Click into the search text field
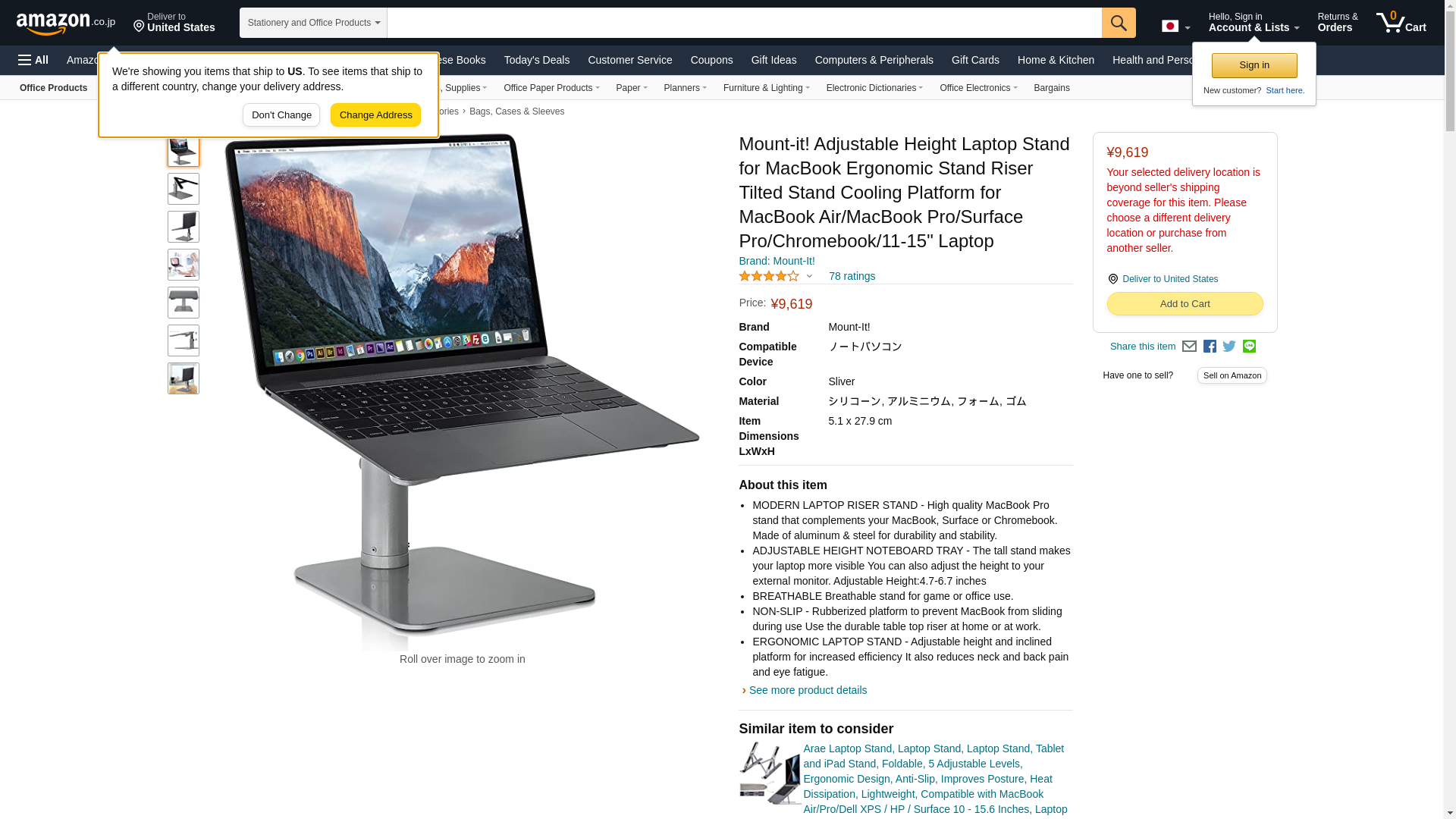The image size is (1456, 819). tap(744, 23)
